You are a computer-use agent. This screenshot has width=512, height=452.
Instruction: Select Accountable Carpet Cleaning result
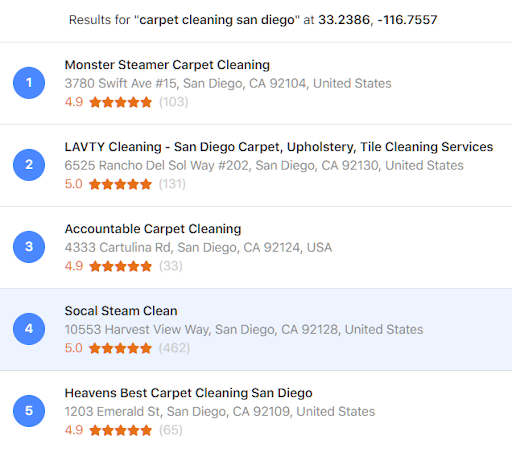[153, 229]
